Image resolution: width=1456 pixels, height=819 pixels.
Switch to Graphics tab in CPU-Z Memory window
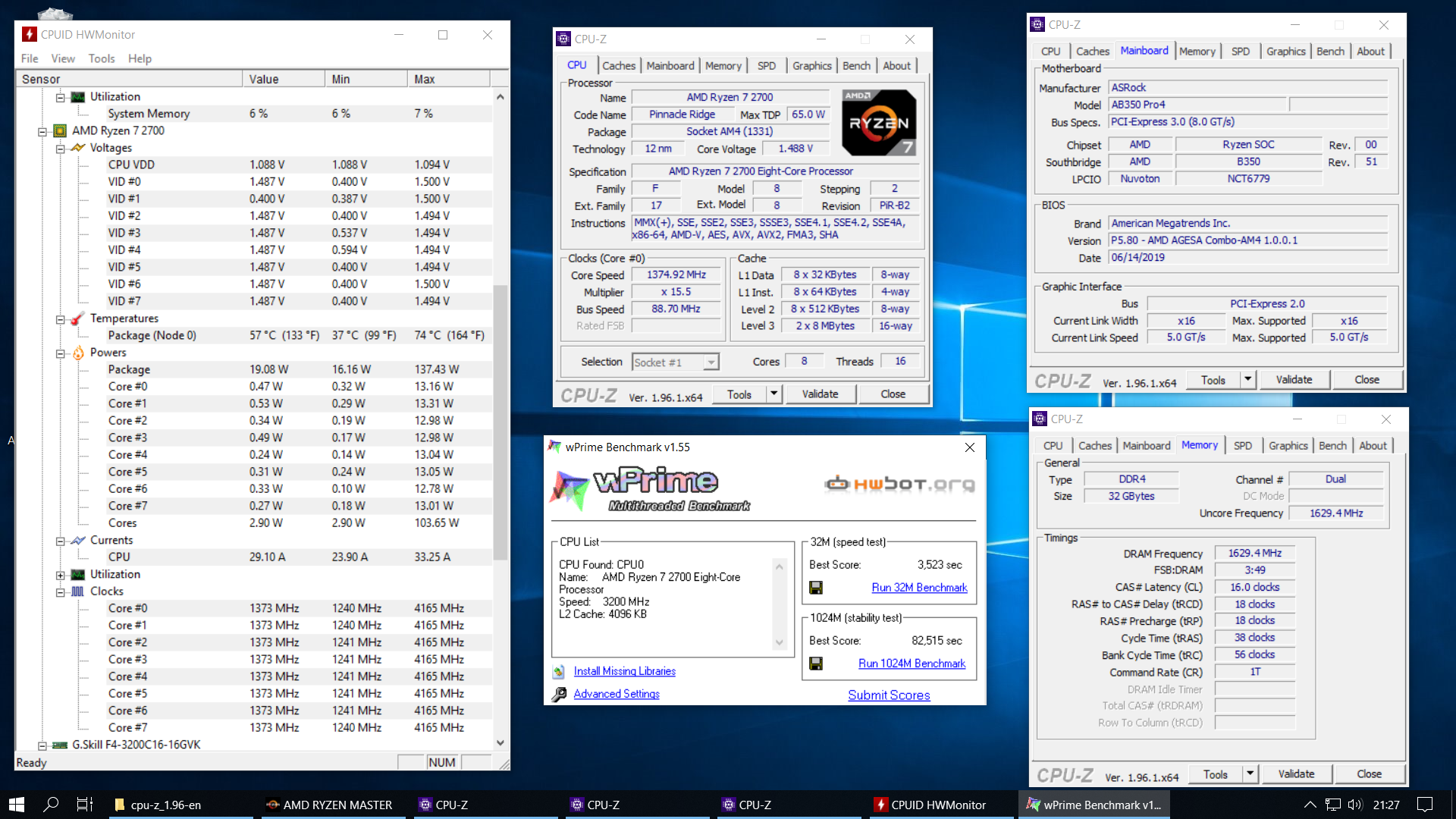pyautogui.click(x=1288, y=446)
